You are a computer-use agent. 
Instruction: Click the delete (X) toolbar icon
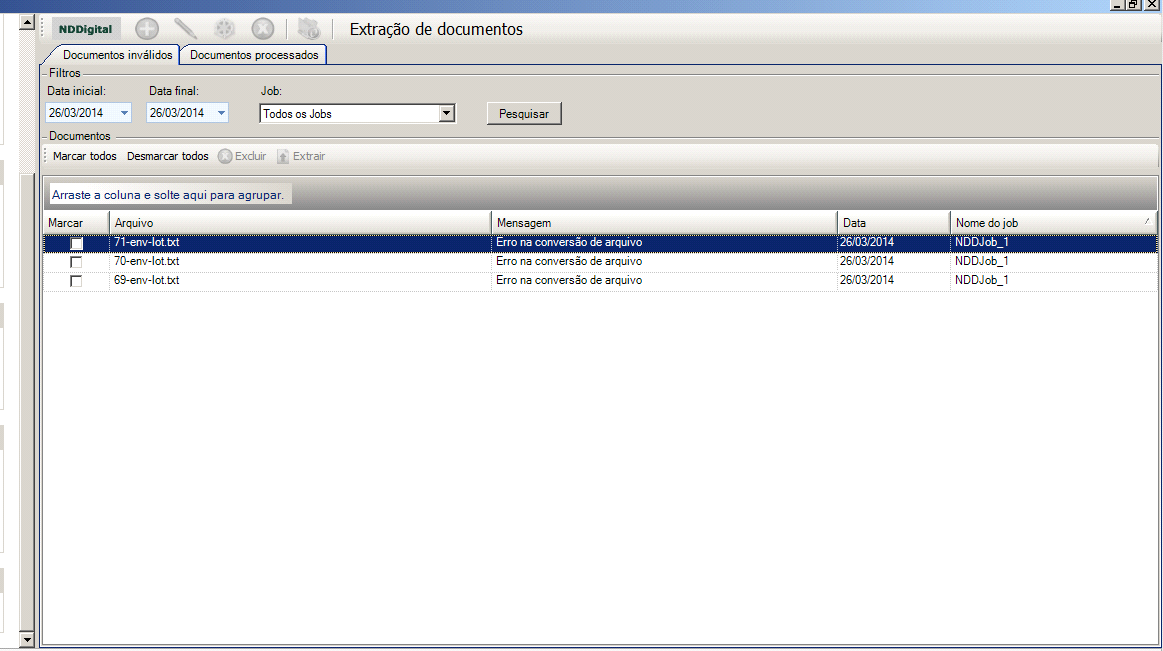(263, 29)
